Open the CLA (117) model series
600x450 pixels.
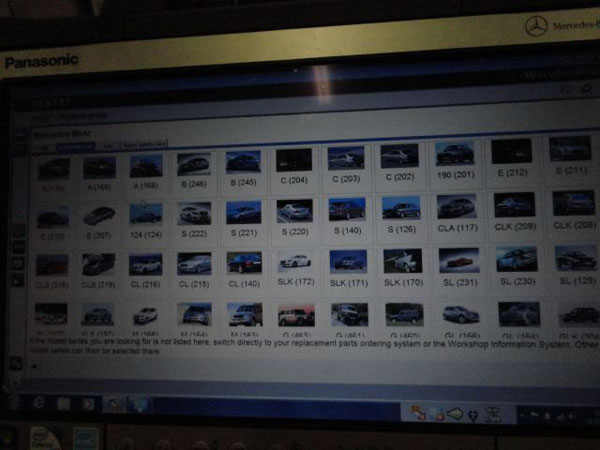tap(457, 214)
